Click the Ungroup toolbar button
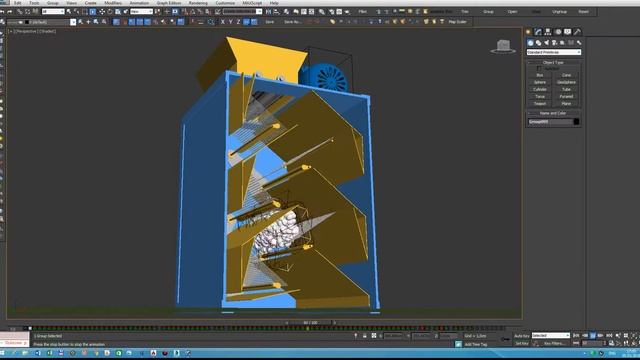 pos(560,12)
